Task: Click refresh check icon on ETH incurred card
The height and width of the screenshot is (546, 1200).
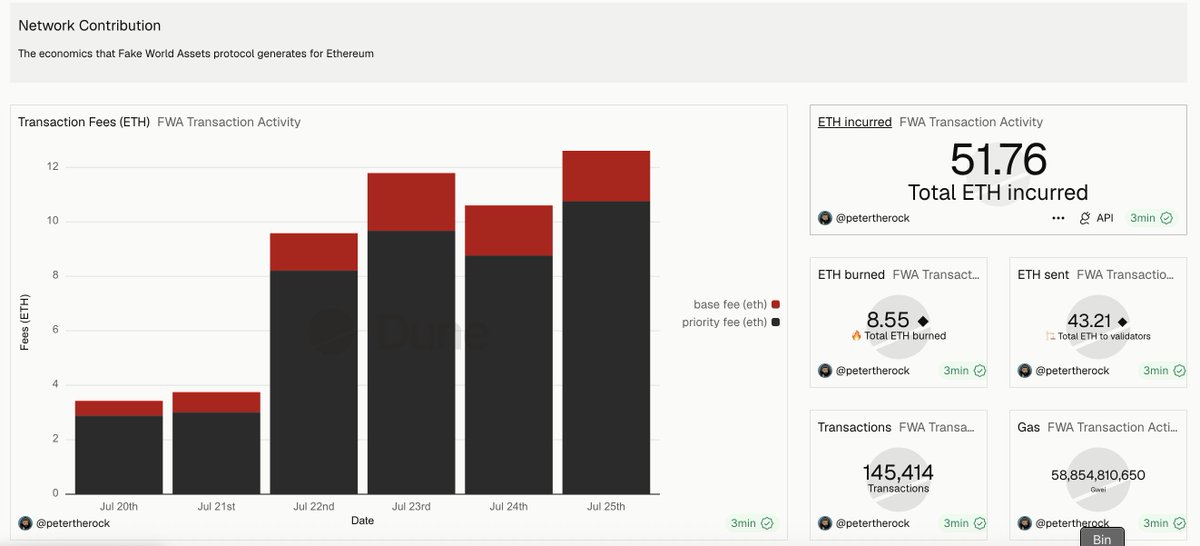Action: pos(1166,218)
